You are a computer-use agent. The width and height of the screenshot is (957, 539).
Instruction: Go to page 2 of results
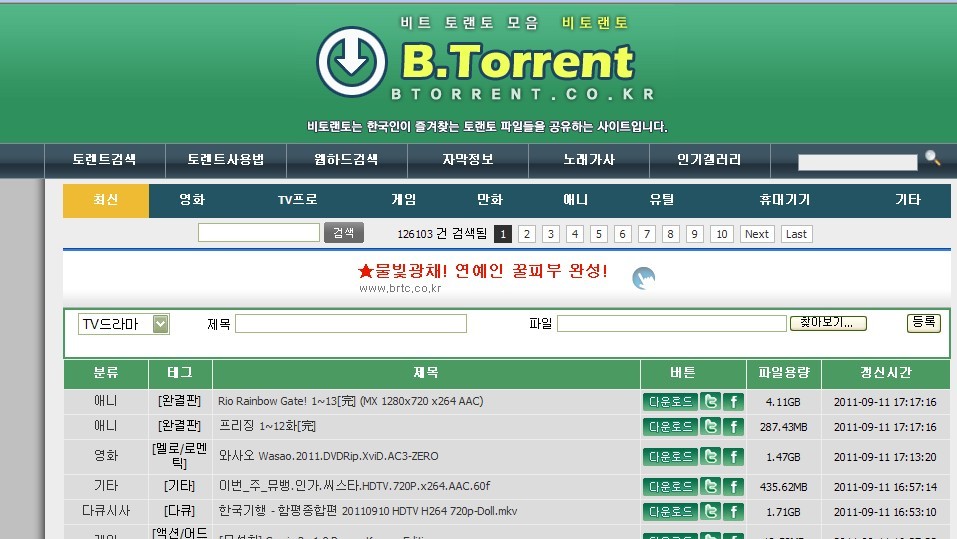(527, 234)
